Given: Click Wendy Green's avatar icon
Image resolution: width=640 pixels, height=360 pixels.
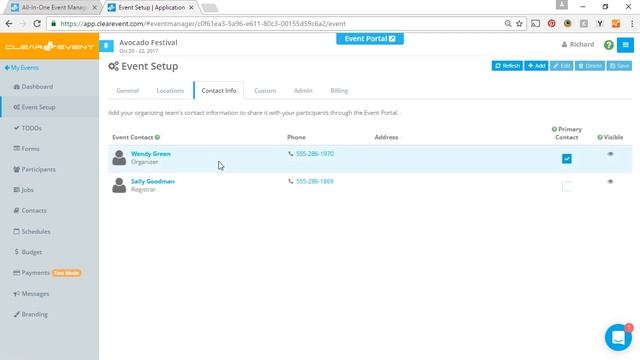Looking at the screenshot, I should tap(119, 158).
